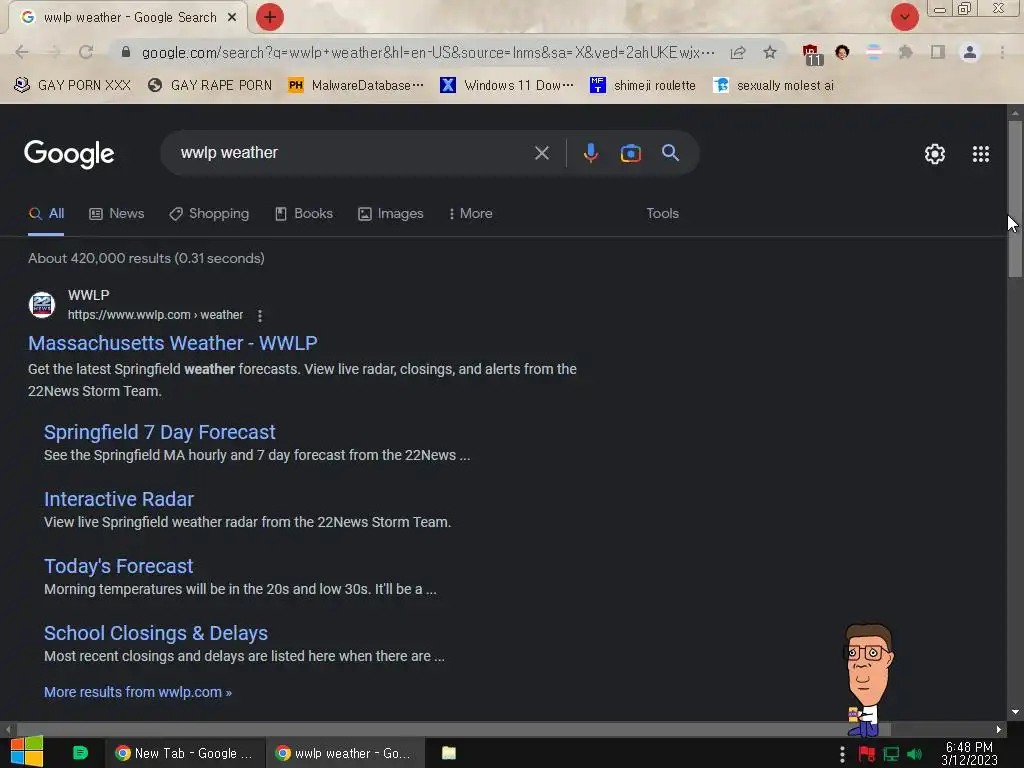1024x768 pixels.
Task: Click the striped flag extension icon
Action: (x=874, y=52)
